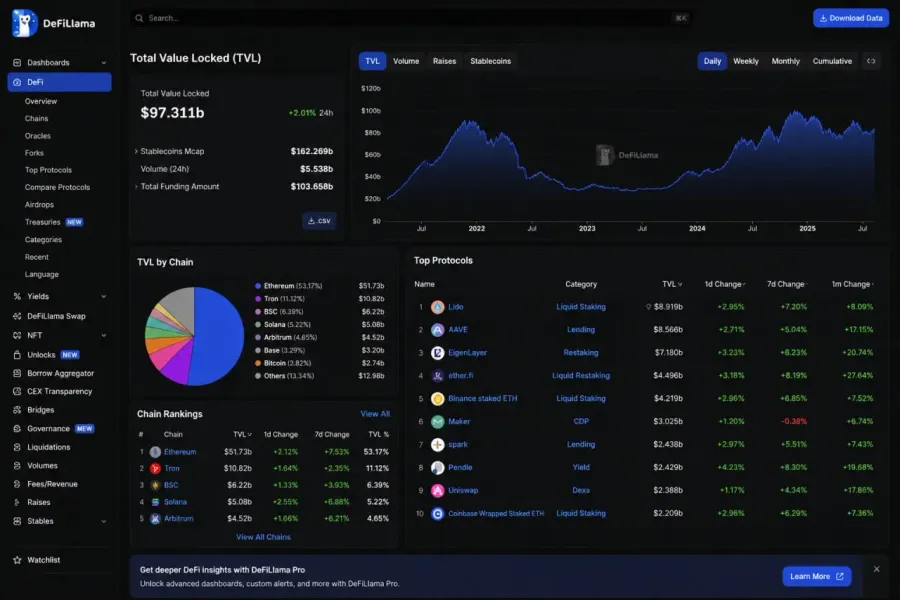Sort protocols by 1m Change header
900x600 pixels.
852,284
